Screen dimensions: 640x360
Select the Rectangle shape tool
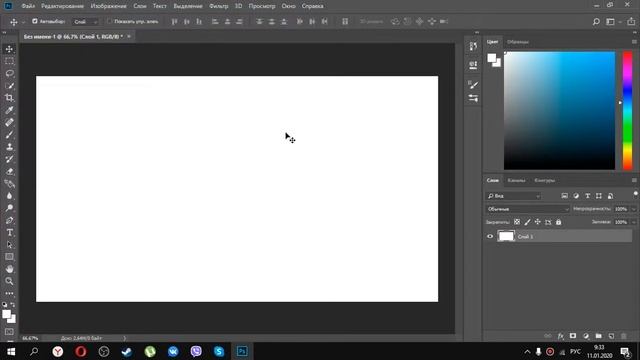9,257
